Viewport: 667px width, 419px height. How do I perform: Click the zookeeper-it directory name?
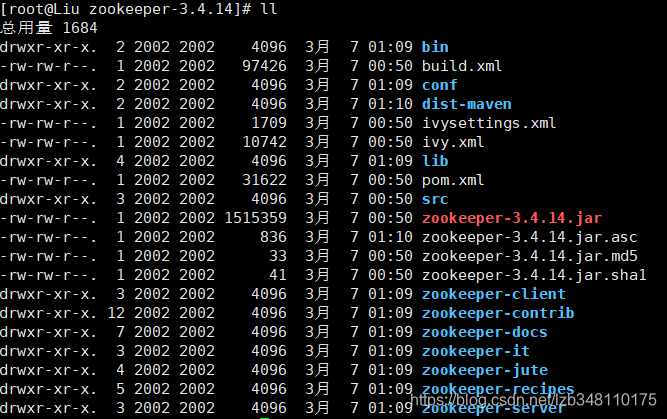pos(475,351)
